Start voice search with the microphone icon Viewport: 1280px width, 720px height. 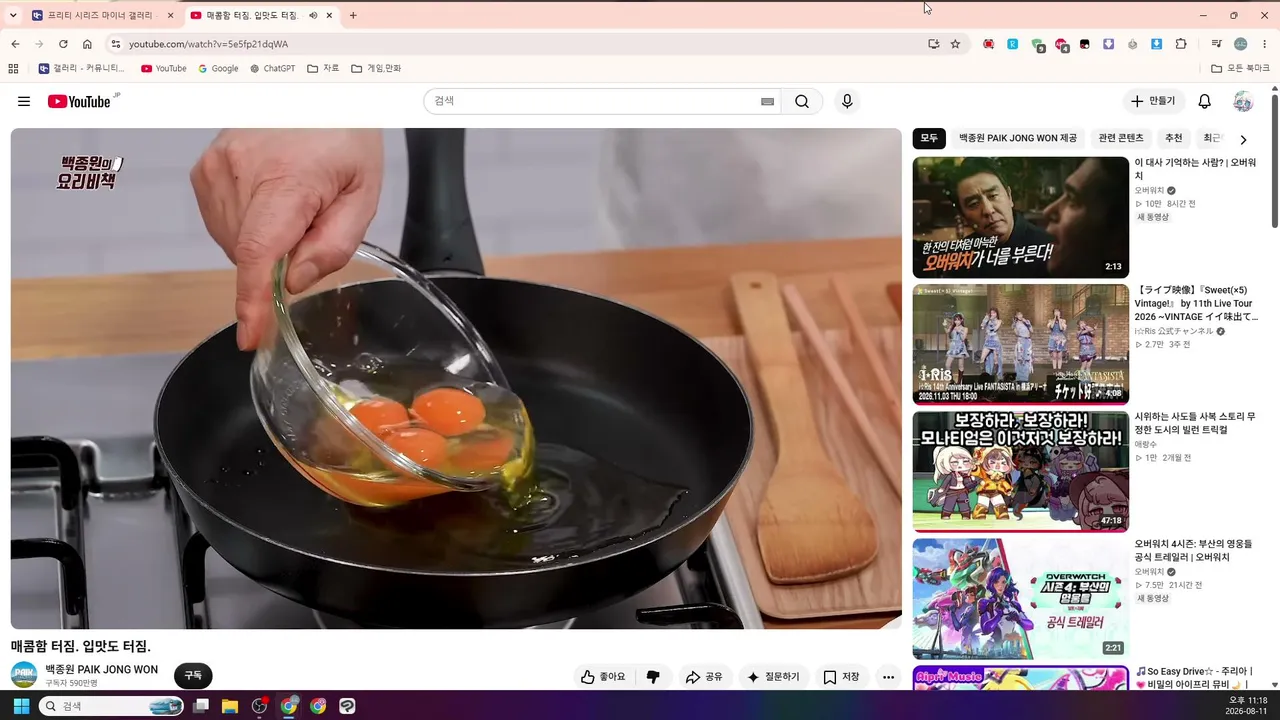coord(847,101)
